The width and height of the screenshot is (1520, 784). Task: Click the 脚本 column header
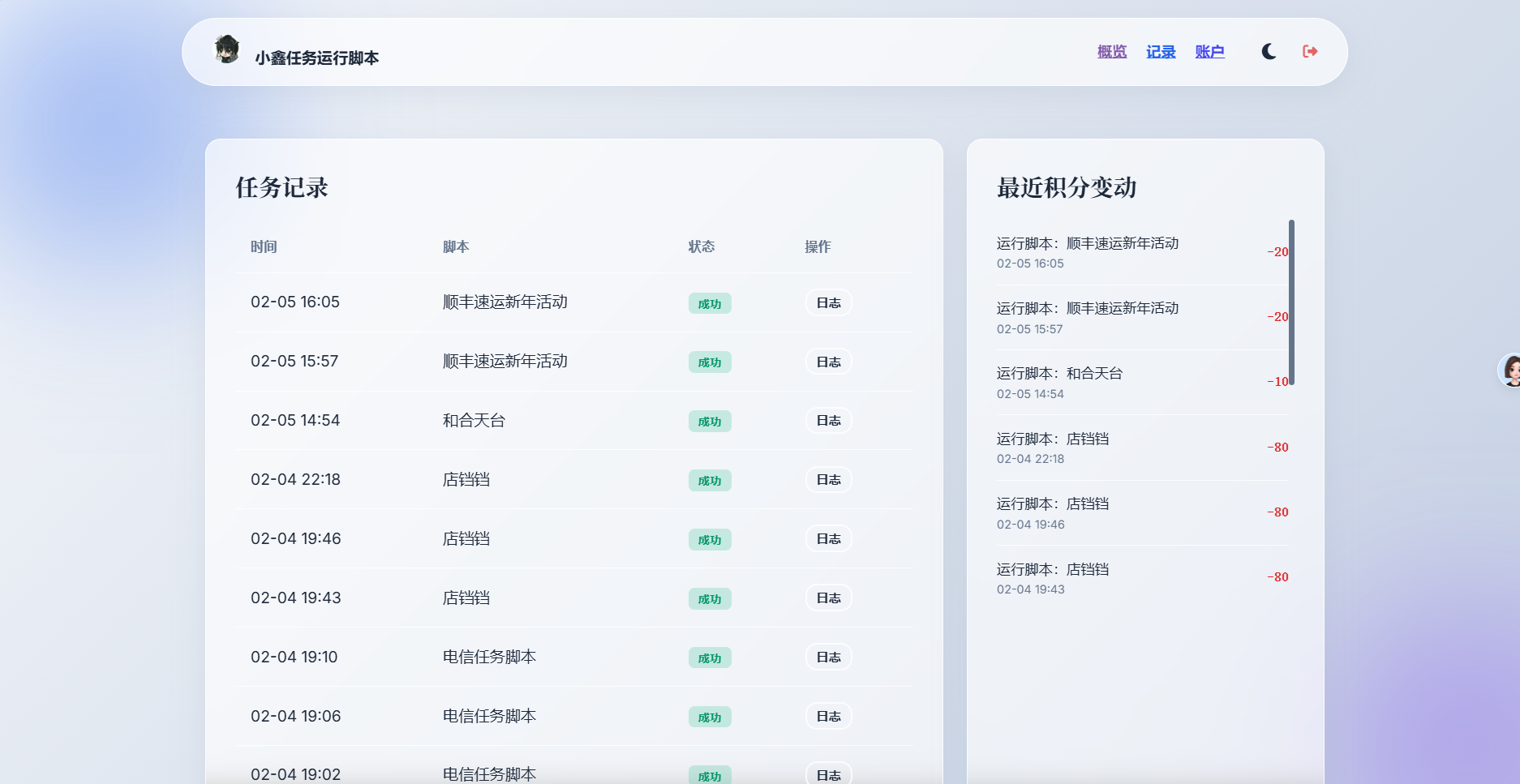tap(455, 246)
